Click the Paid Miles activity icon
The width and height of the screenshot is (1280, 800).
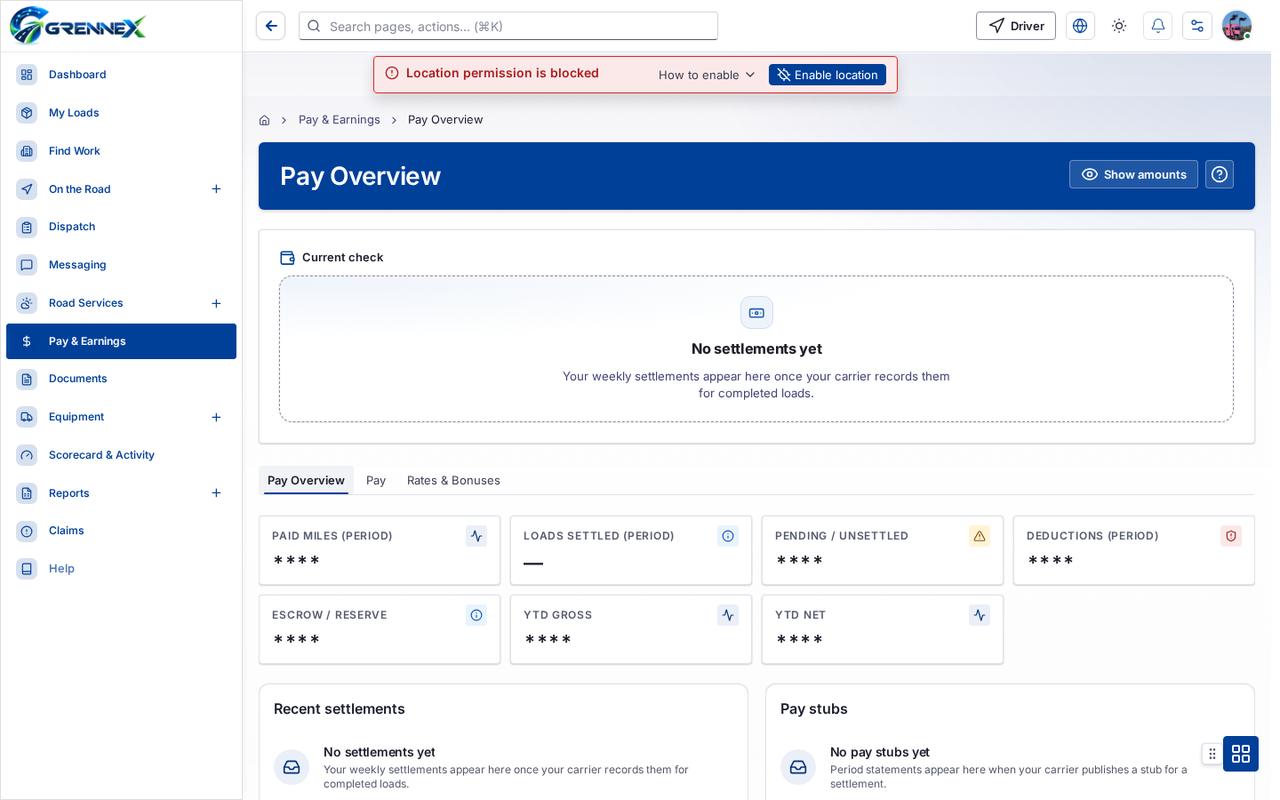(x=476, y=536)
